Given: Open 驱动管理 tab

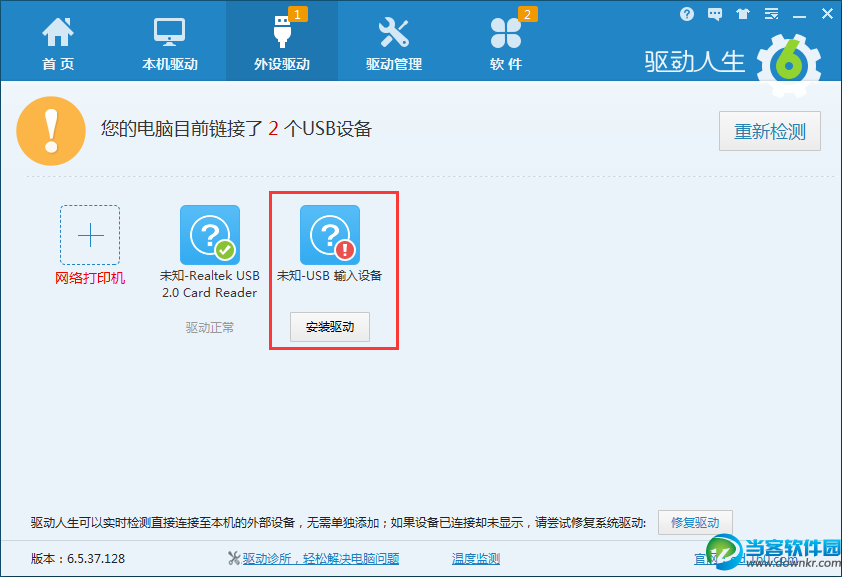Looking at the screenshot, I should [x=394, y=43].
